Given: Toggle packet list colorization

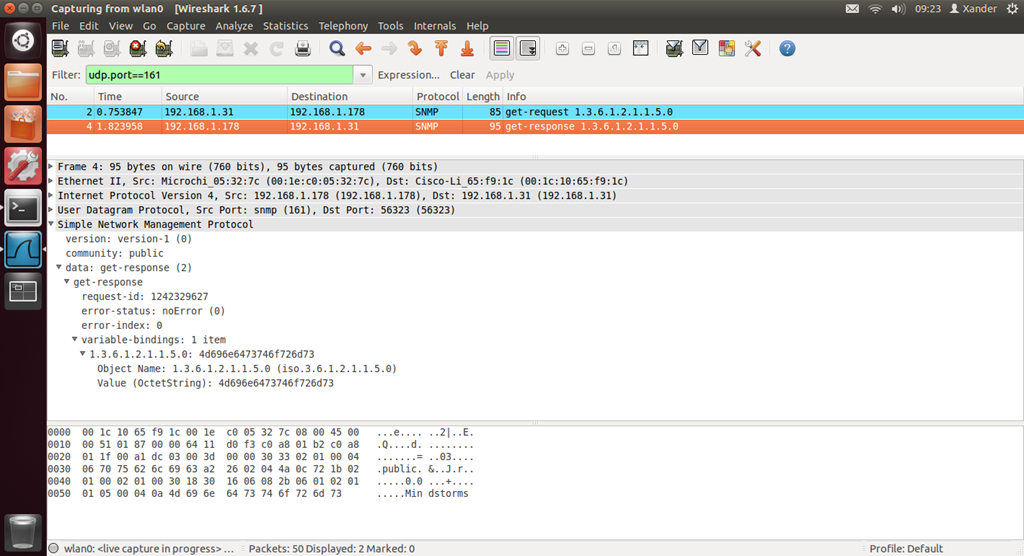Looking at the screenshot, I should pos(502,48).
